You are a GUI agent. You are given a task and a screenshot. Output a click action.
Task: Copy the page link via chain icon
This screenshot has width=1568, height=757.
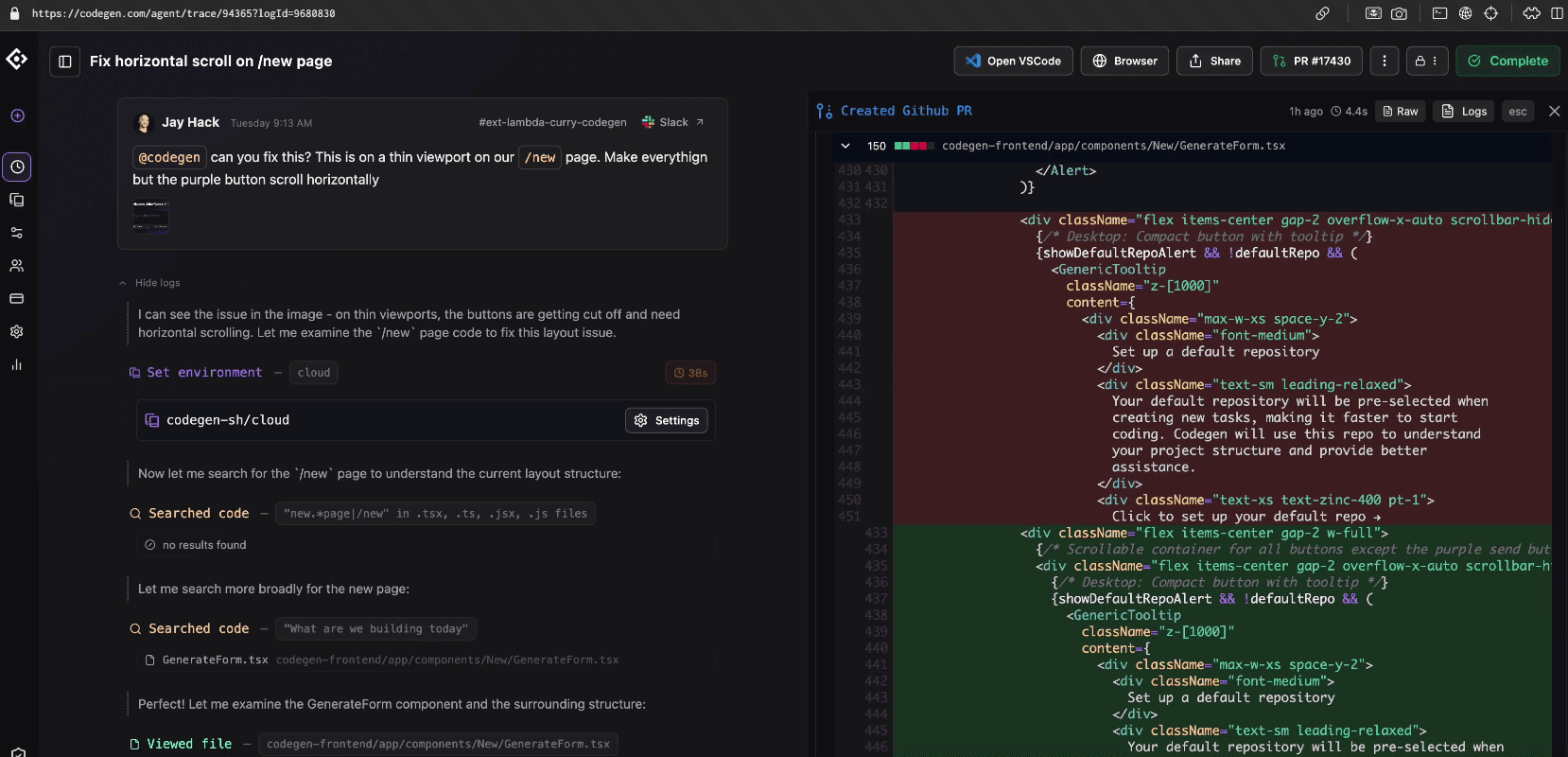pyautogui.click(x=1322, y=13)
